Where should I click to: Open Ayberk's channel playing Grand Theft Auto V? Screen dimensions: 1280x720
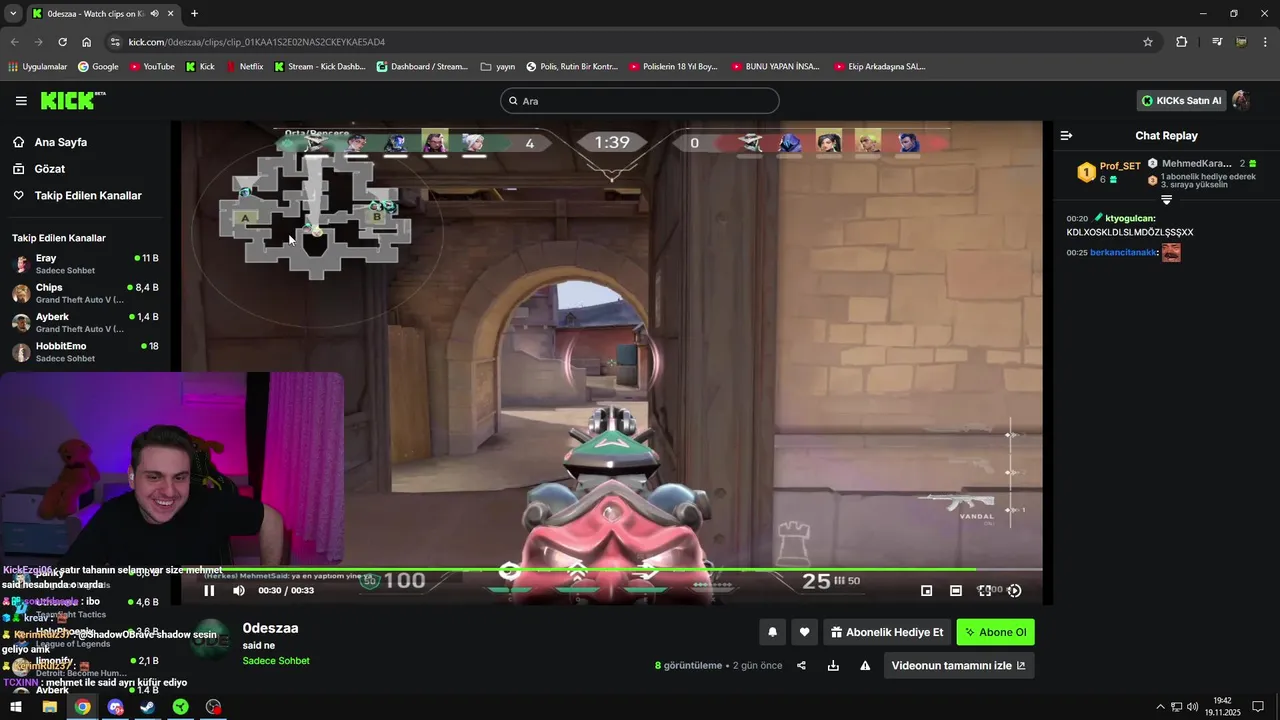pyautogui.click(x=84, y=322)
